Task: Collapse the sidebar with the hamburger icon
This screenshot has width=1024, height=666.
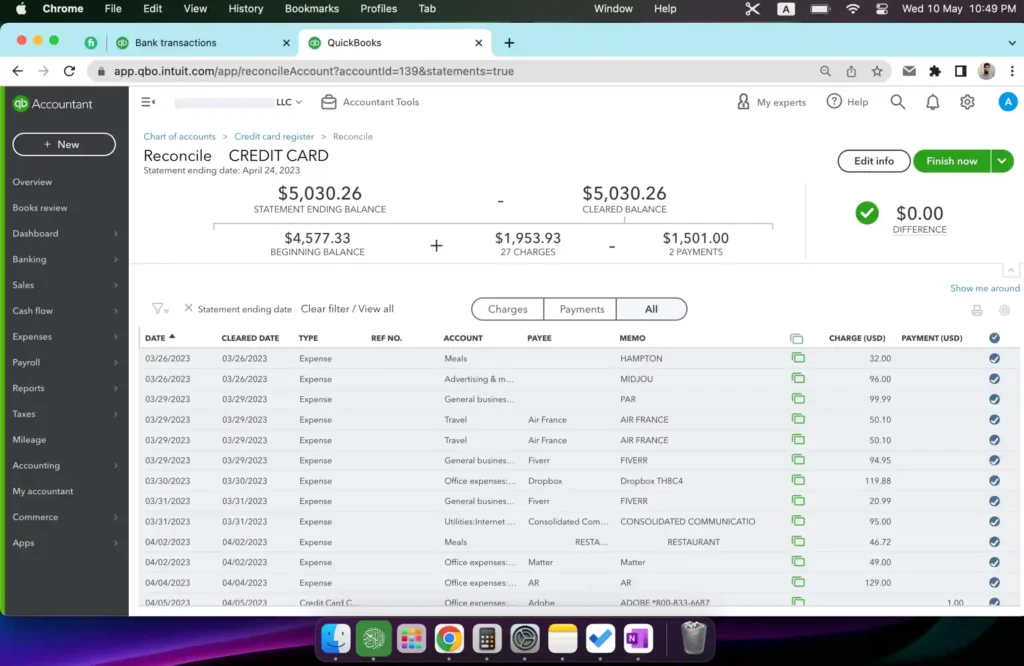Action: (148, 102)
